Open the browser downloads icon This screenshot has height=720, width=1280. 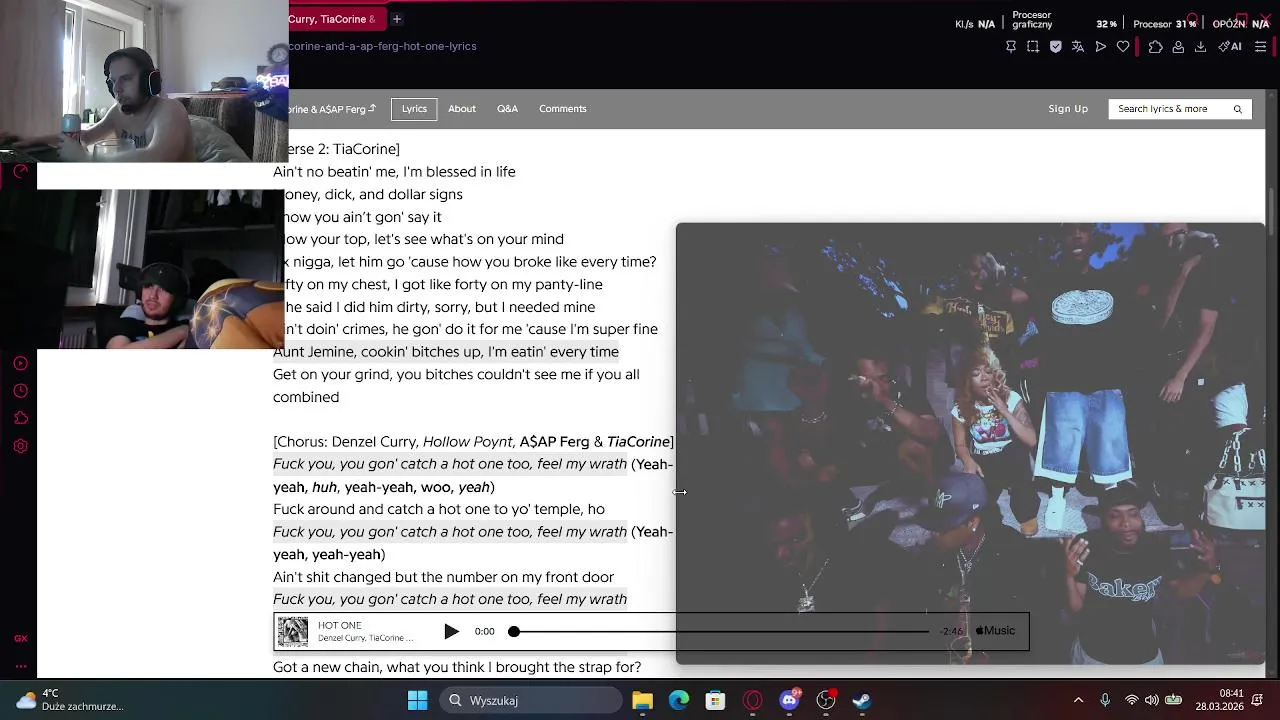click(x=1200, y=46)
